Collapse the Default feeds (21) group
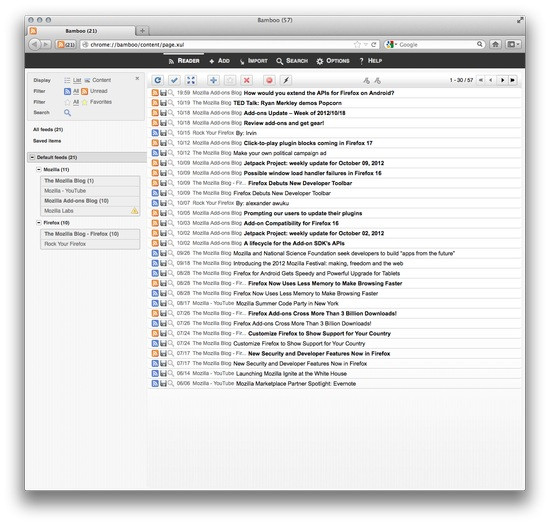 [x=32, y=157]
